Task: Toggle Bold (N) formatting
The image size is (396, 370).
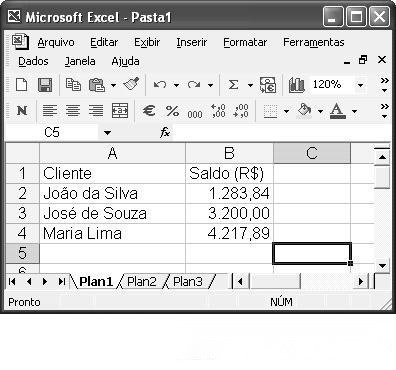Action: (22, 110)
